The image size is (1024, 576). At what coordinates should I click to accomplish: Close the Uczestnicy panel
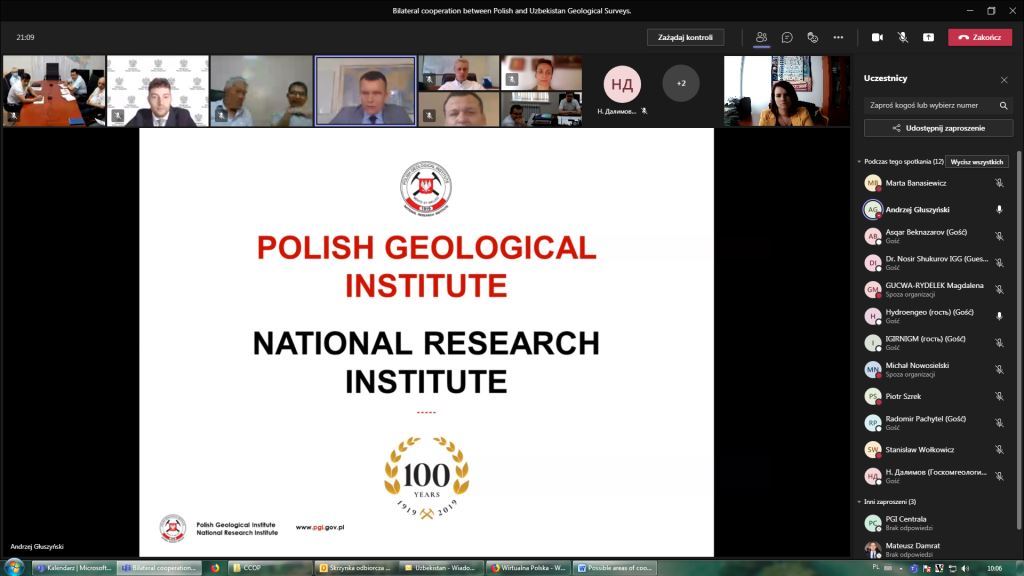tap(1004, 80)
